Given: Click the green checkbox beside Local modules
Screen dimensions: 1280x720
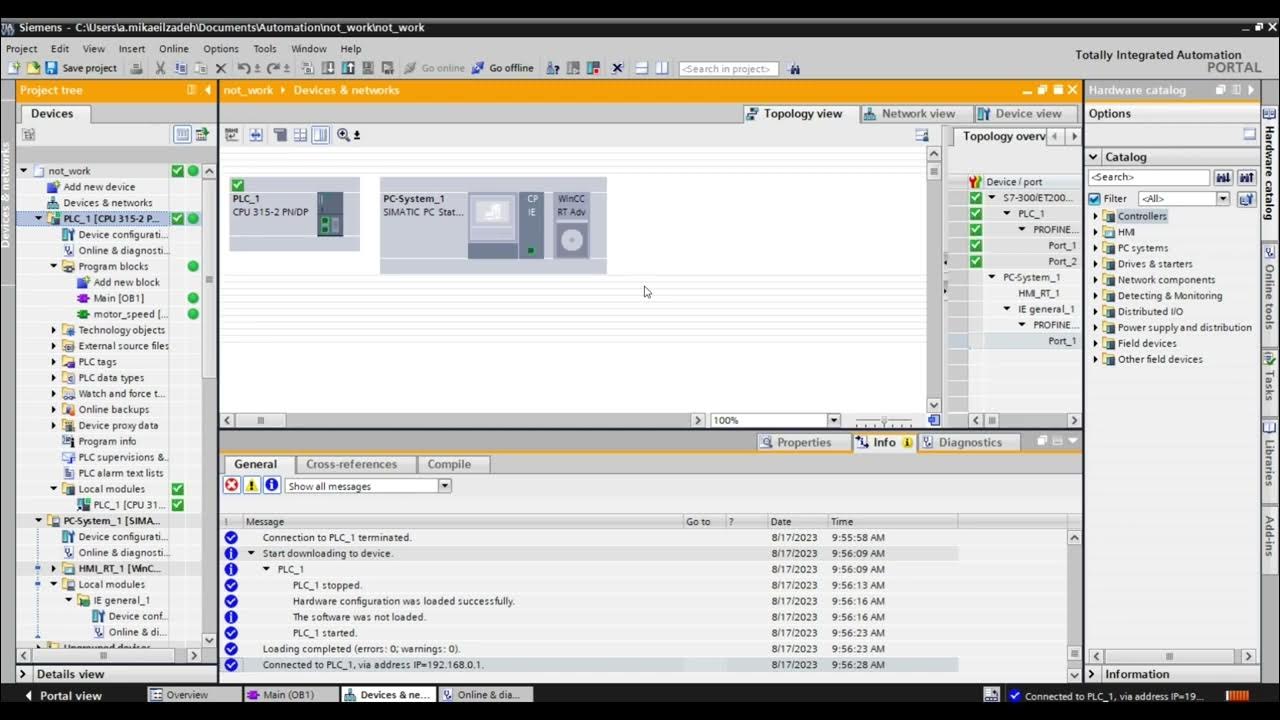Looking at the screenshot, I should pos(177,489).
